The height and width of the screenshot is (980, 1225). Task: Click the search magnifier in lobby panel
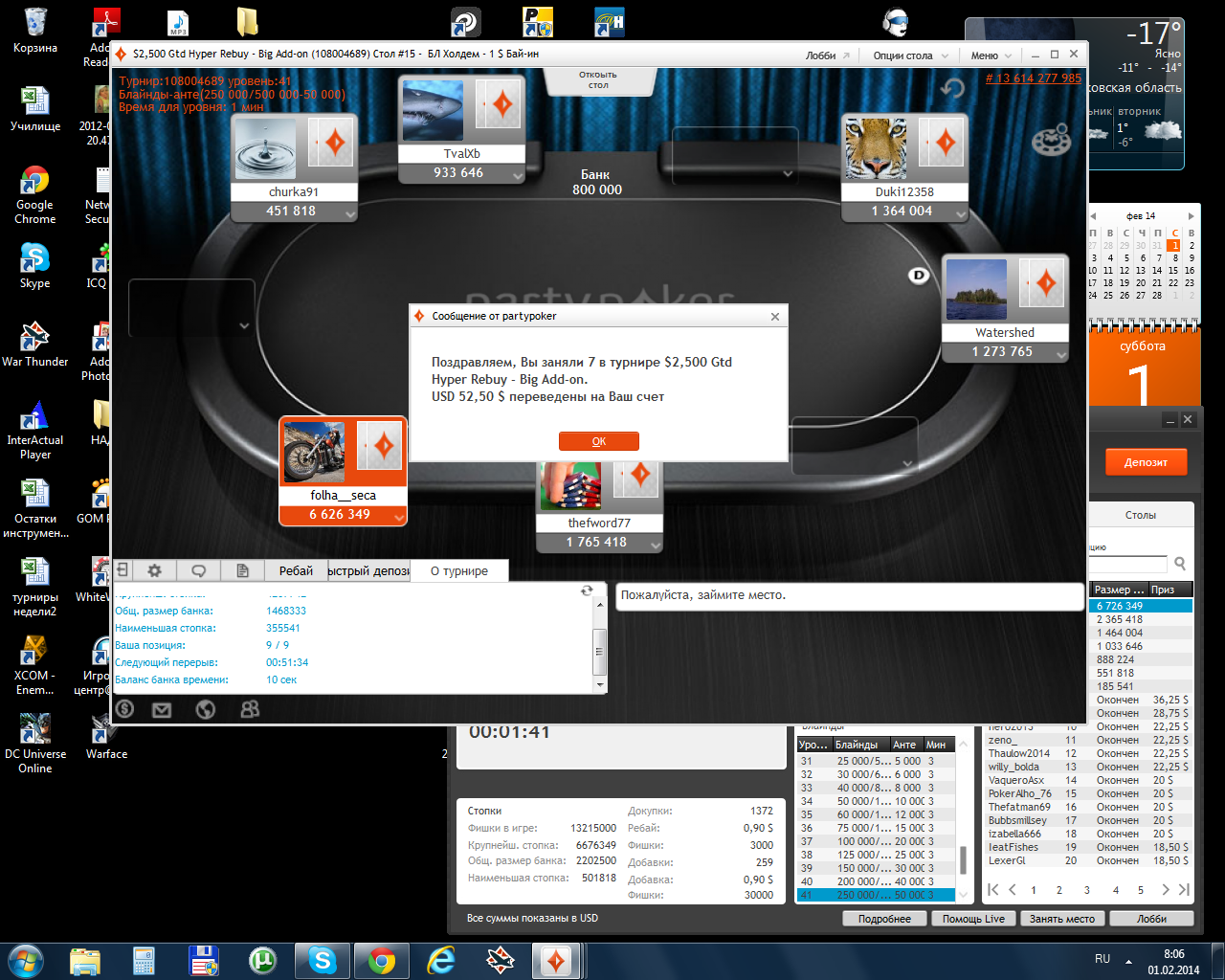(x=1180, y=564)
